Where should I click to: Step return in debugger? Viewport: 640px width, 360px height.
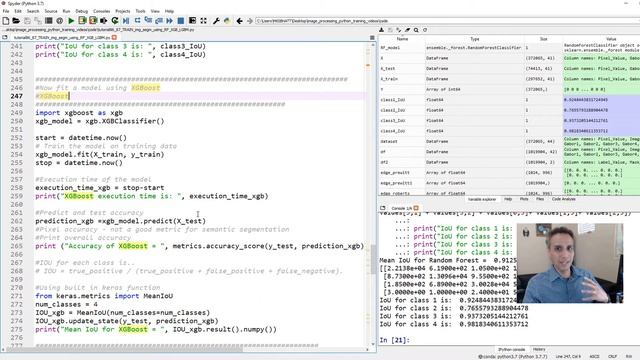tap(159, 20)
